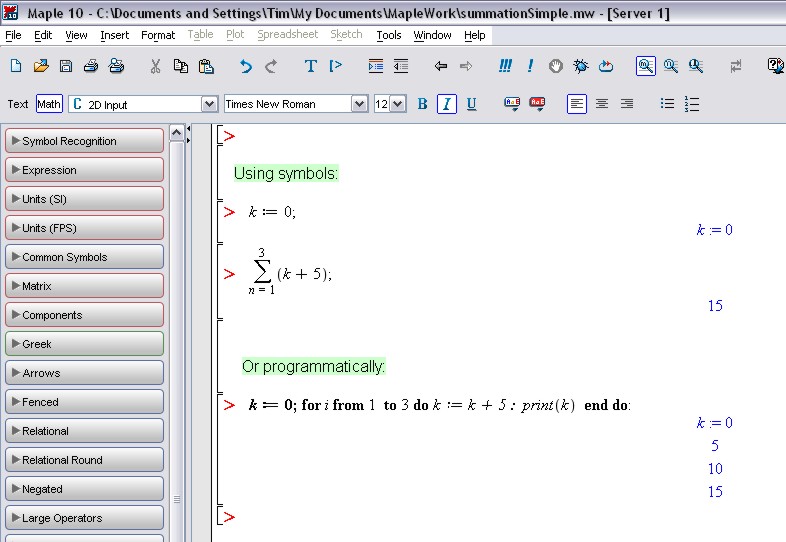Click the stop hand icon

point(555,66)
